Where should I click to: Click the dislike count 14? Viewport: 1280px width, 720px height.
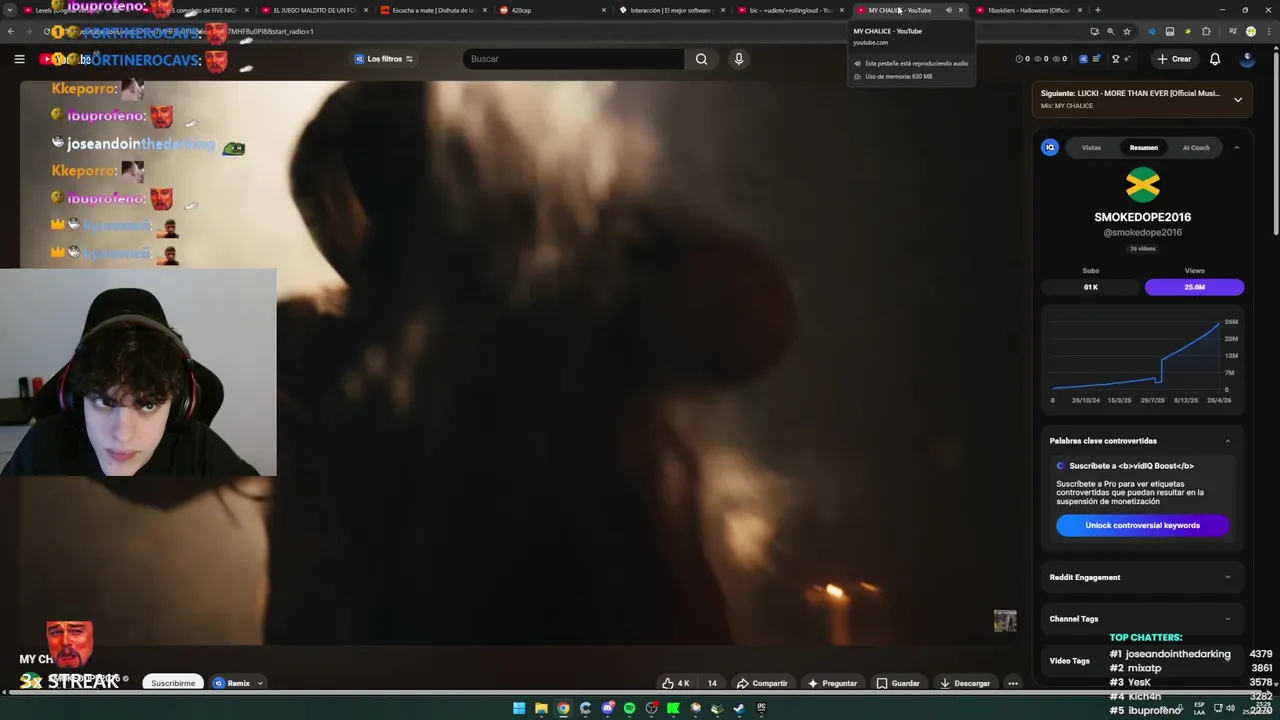click(x=712, y=683)
